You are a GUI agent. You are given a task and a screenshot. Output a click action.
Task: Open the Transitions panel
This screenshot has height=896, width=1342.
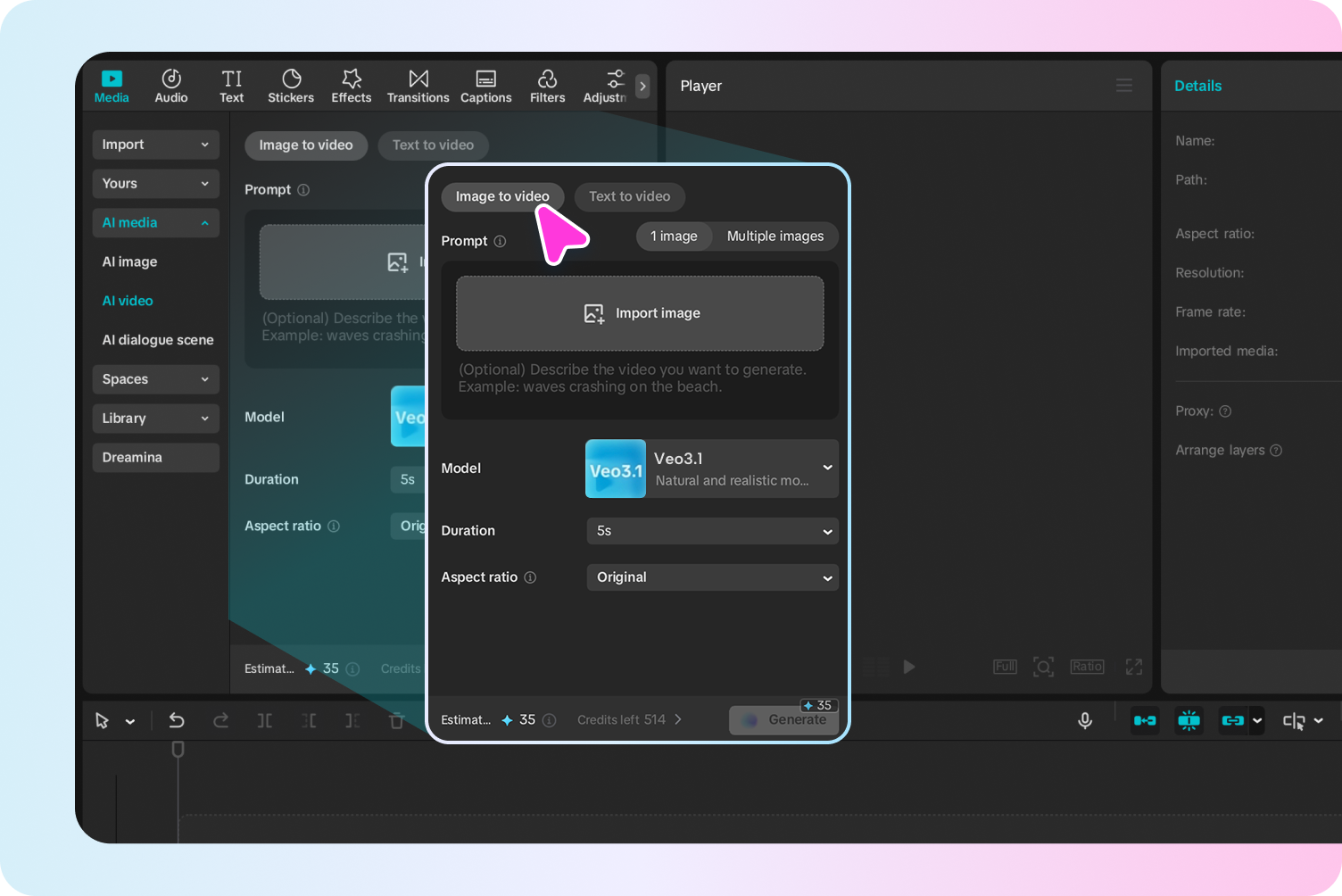[x=418, y=85]
